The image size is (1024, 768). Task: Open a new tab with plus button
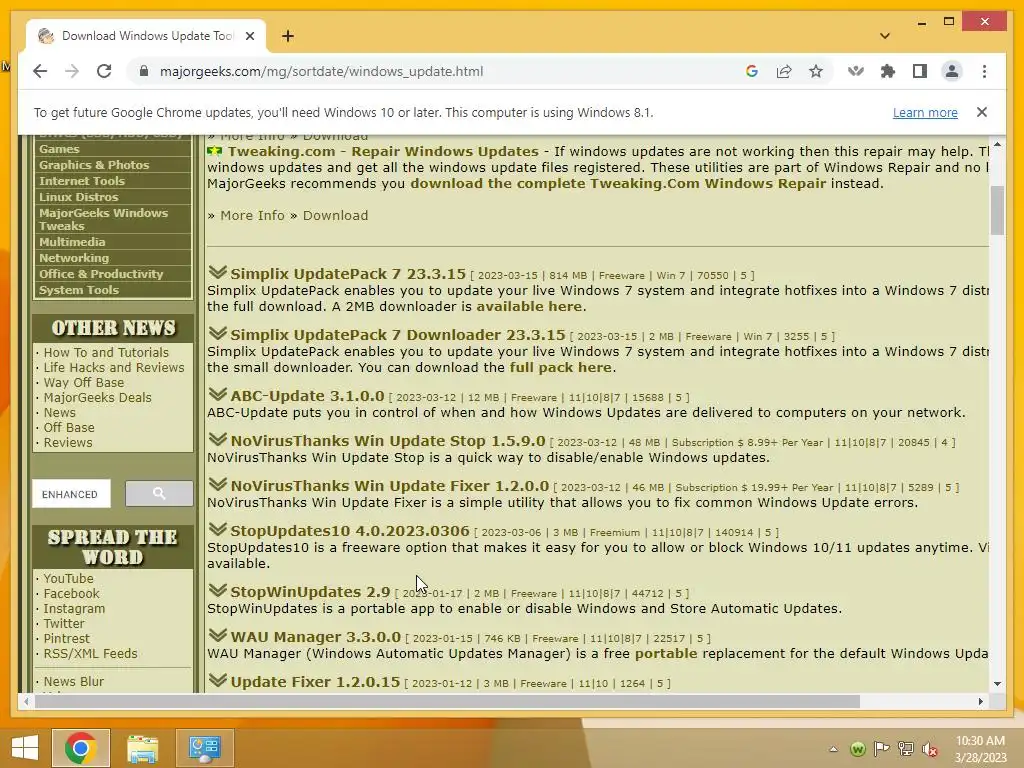(x=287, y=36)
